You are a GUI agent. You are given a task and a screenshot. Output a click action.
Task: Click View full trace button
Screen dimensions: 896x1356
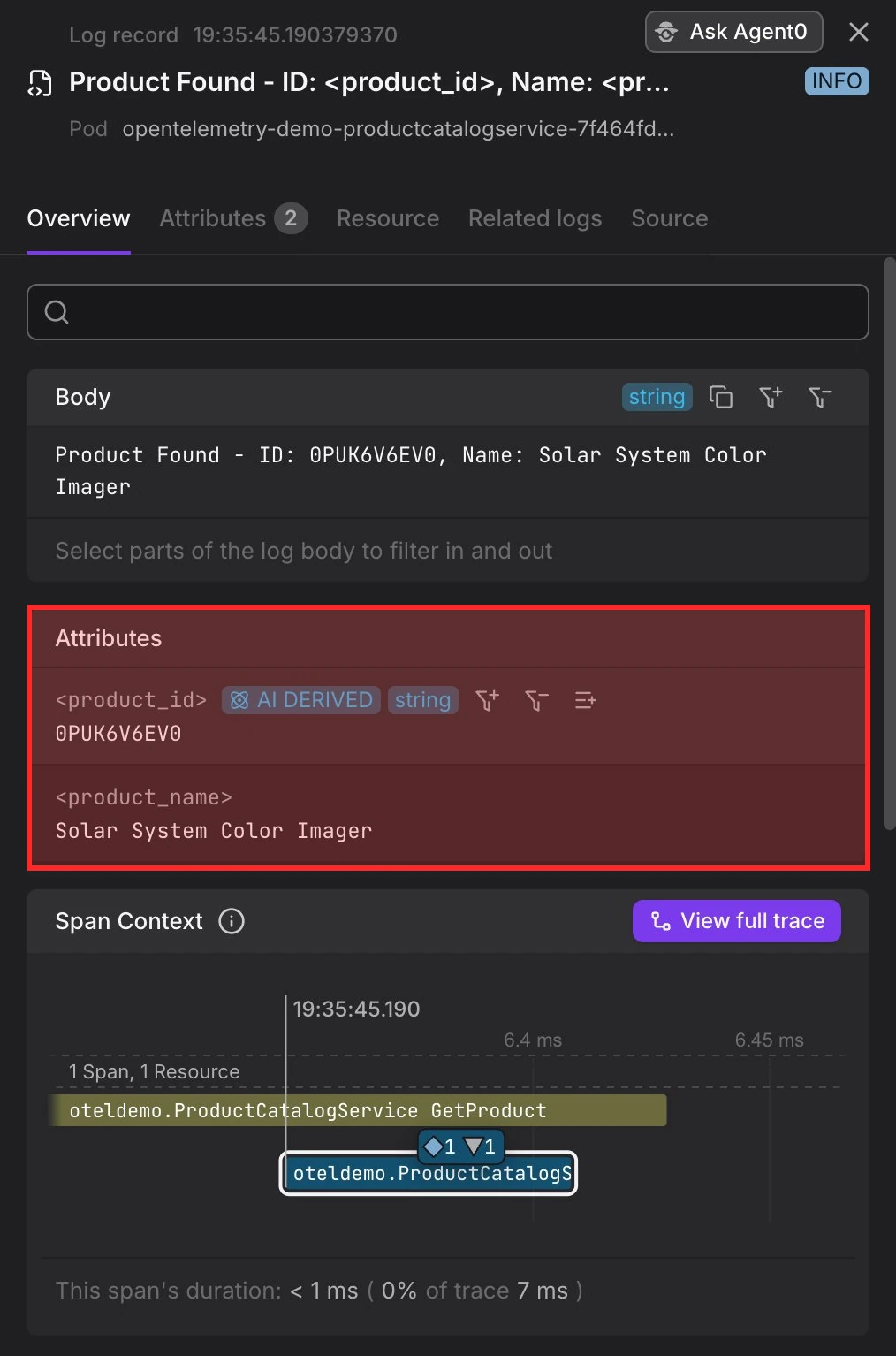pos(737,921)
